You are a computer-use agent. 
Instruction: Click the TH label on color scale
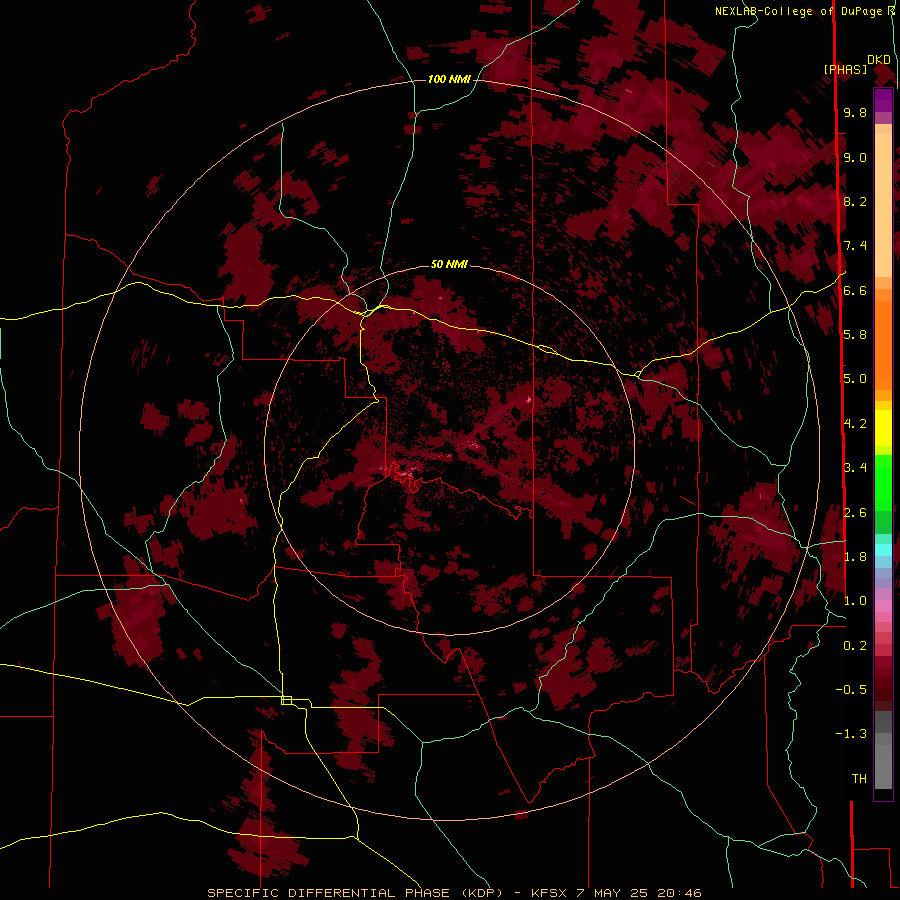[859, 778]
